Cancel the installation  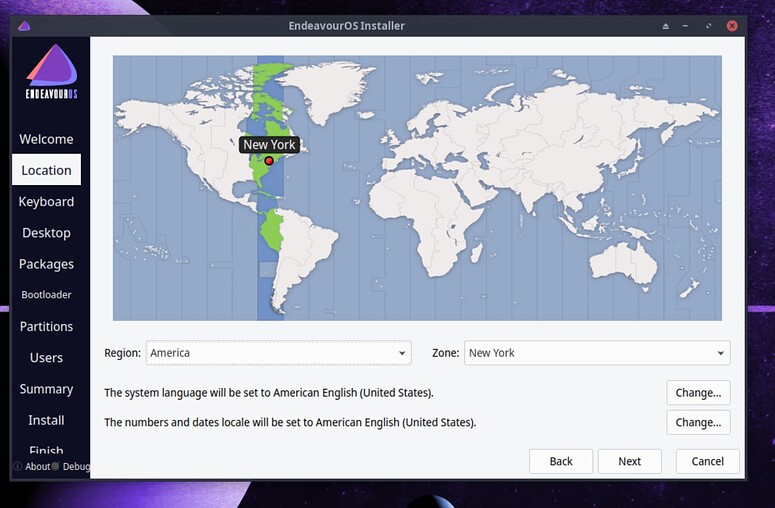click(x=707, y=461)
